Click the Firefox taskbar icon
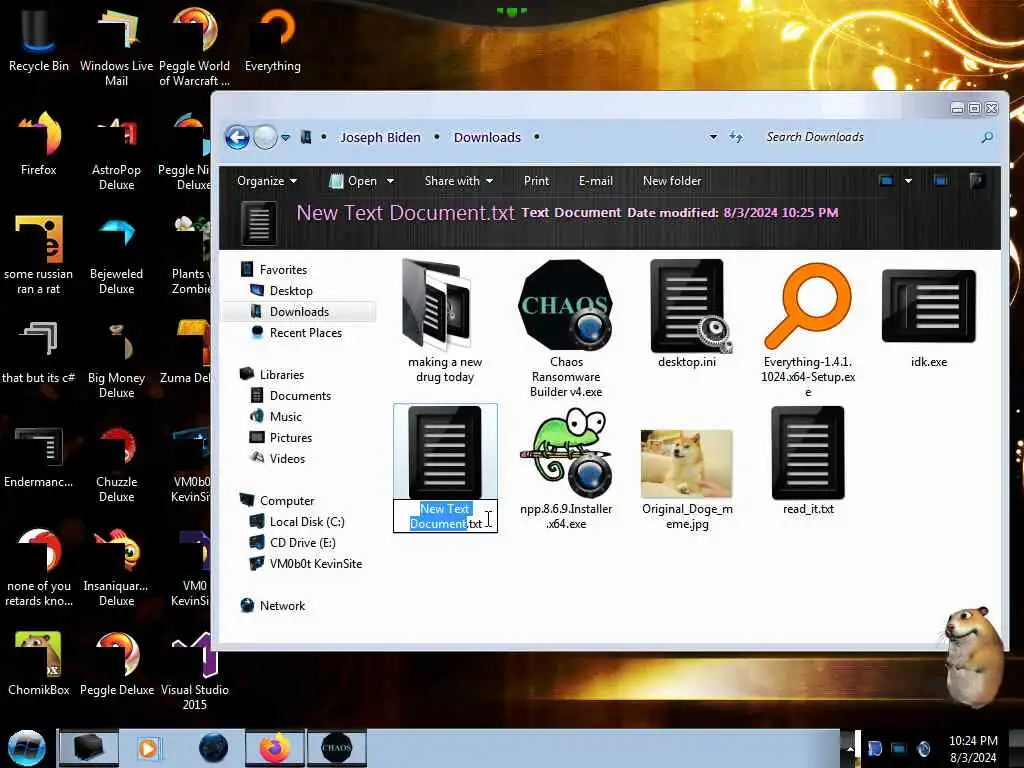The height and width of the screenshot is (768, 1024). (x=275, y=748)
